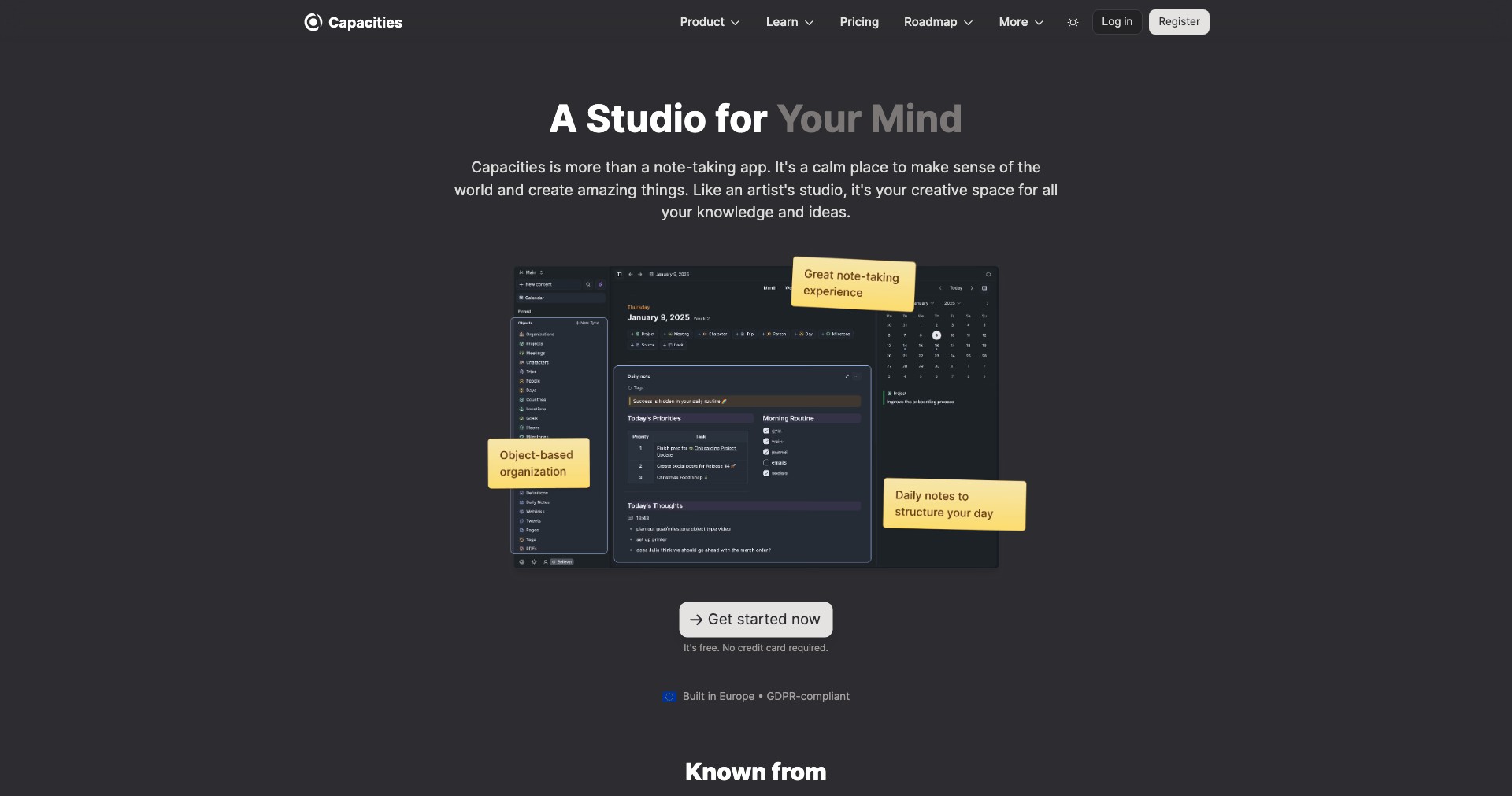Click the next month arrow beside Today

click(x=972, y=288)
